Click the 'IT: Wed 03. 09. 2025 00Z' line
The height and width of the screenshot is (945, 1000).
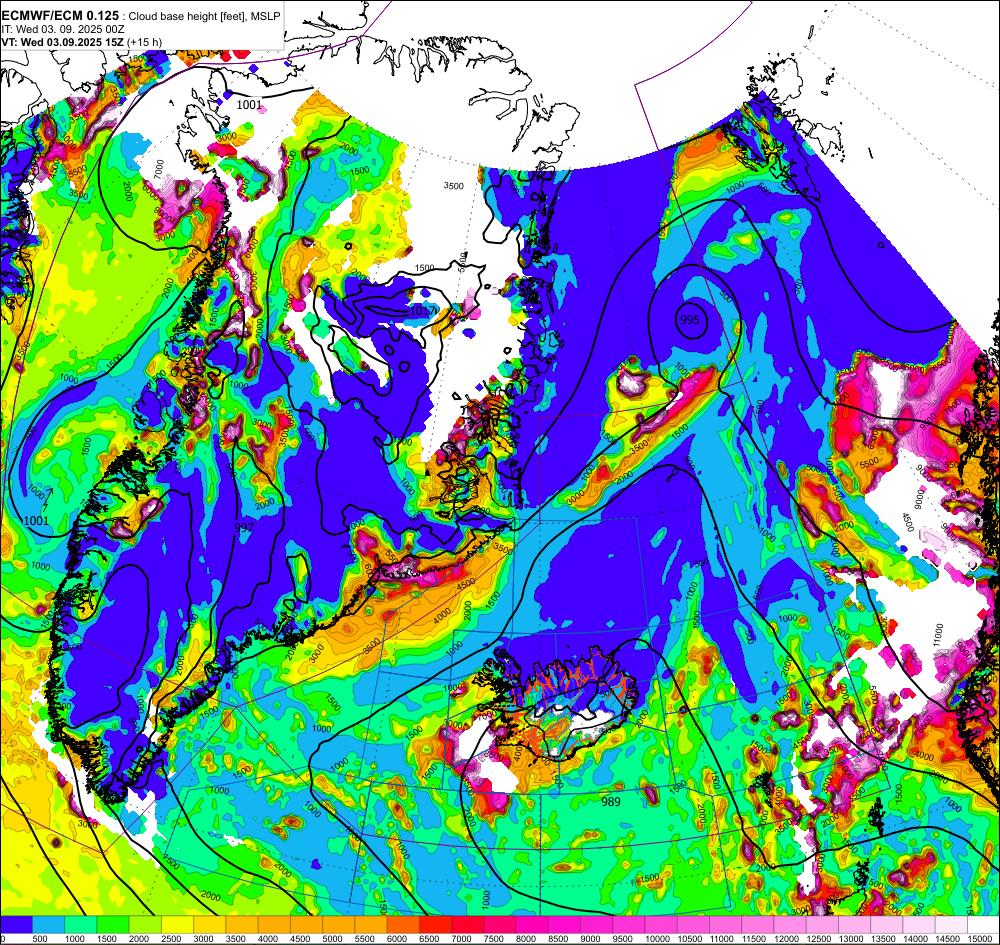tap(62, 29)
